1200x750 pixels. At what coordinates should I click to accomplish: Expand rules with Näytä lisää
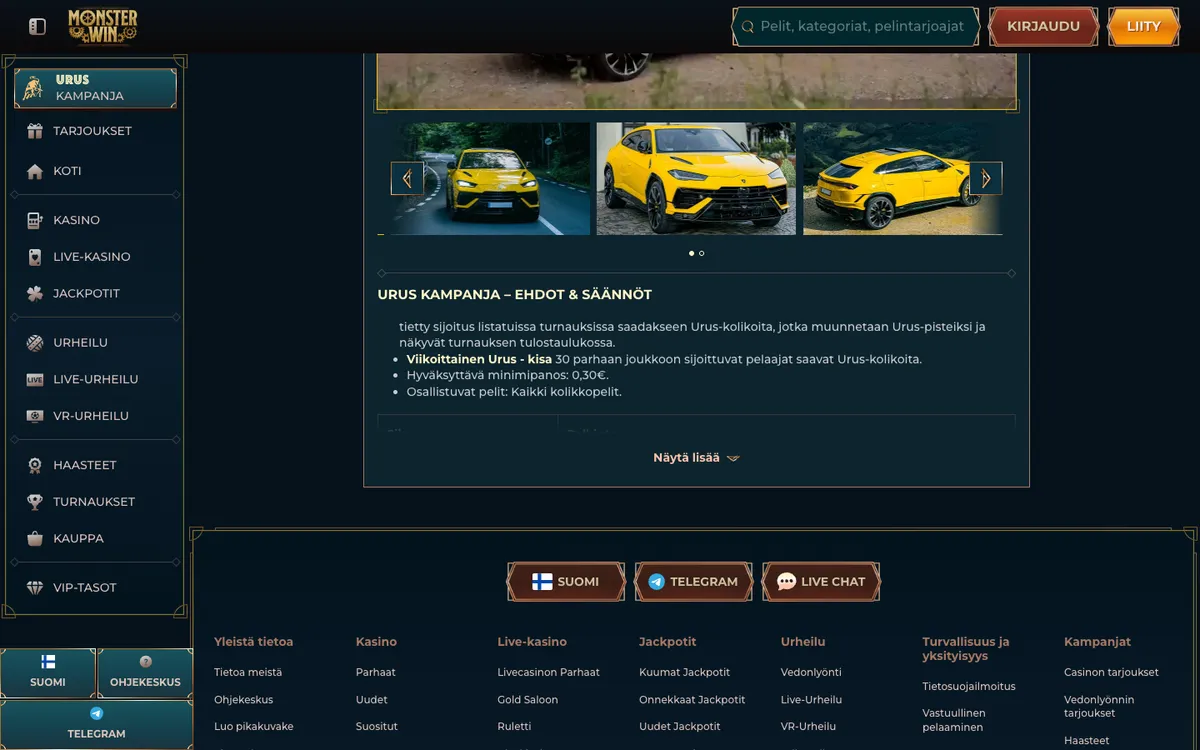pyautogui.click(x=696, y=458)
